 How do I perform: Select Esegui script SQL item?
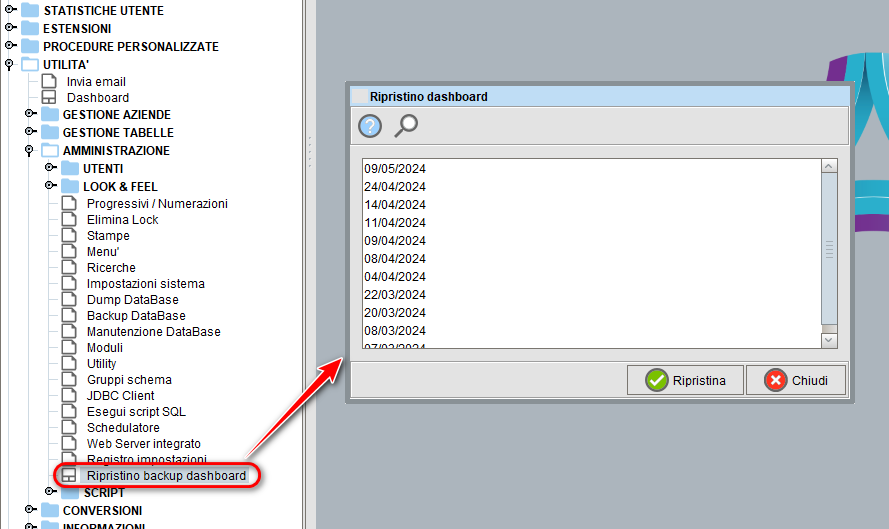(x=136, y=412)
